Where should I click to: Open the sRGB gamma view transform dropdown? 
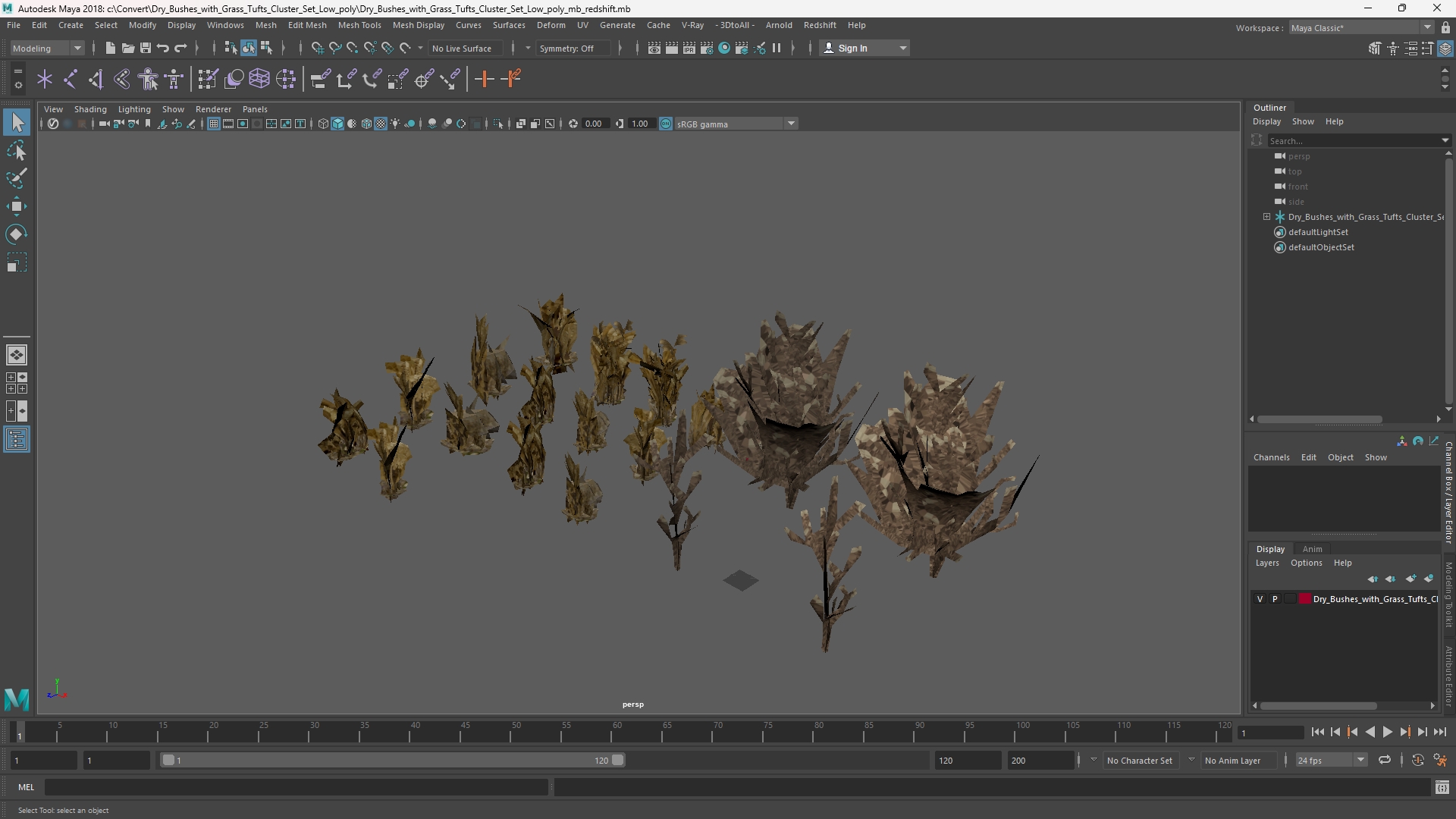coord(736,124)
